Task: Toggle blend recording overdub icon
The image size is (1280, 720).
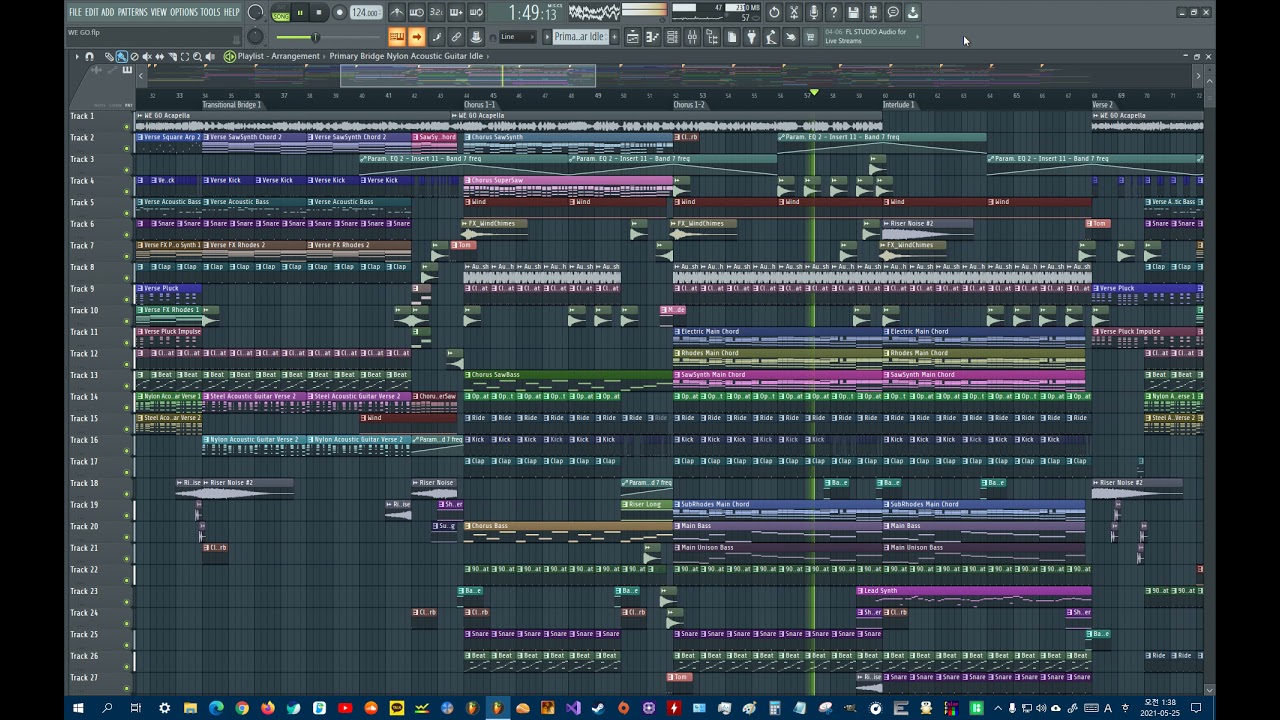Action: pyautogui.click(x=455, y=13)
